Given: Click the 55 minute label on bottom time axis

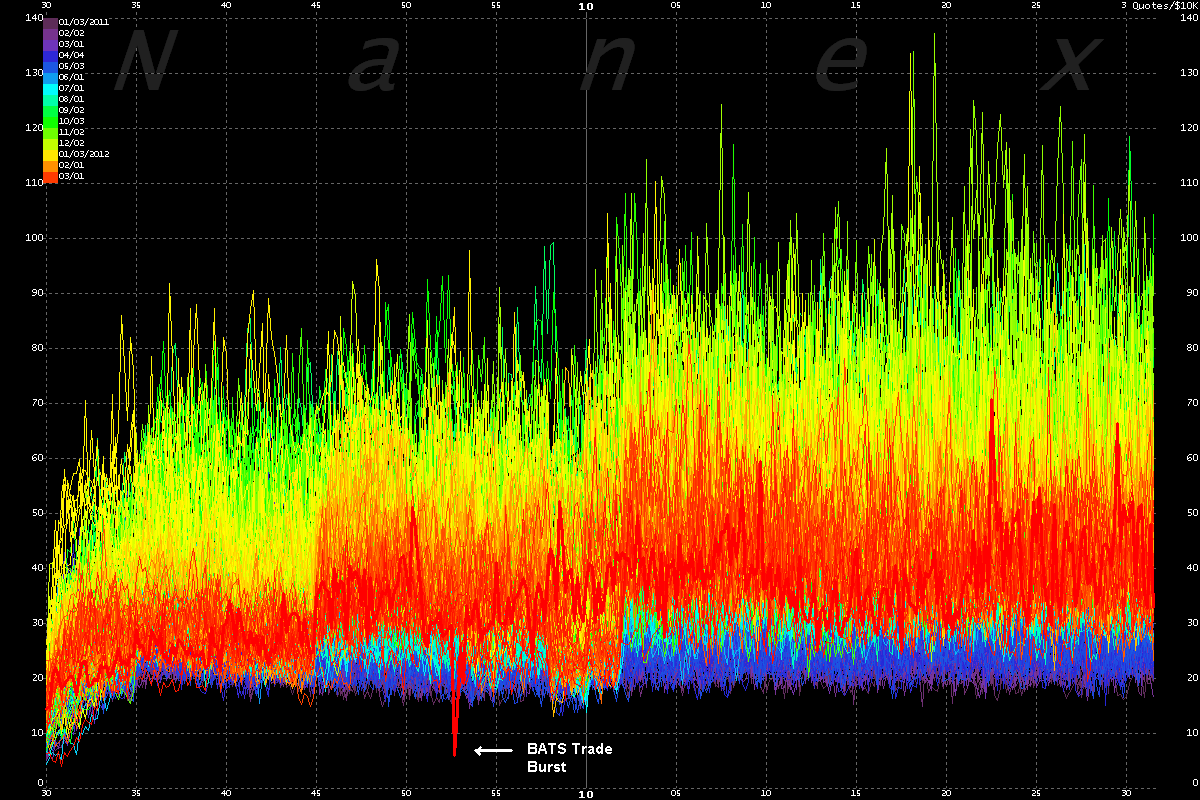Looking at the screenshot, I should [x=496, y=793].
